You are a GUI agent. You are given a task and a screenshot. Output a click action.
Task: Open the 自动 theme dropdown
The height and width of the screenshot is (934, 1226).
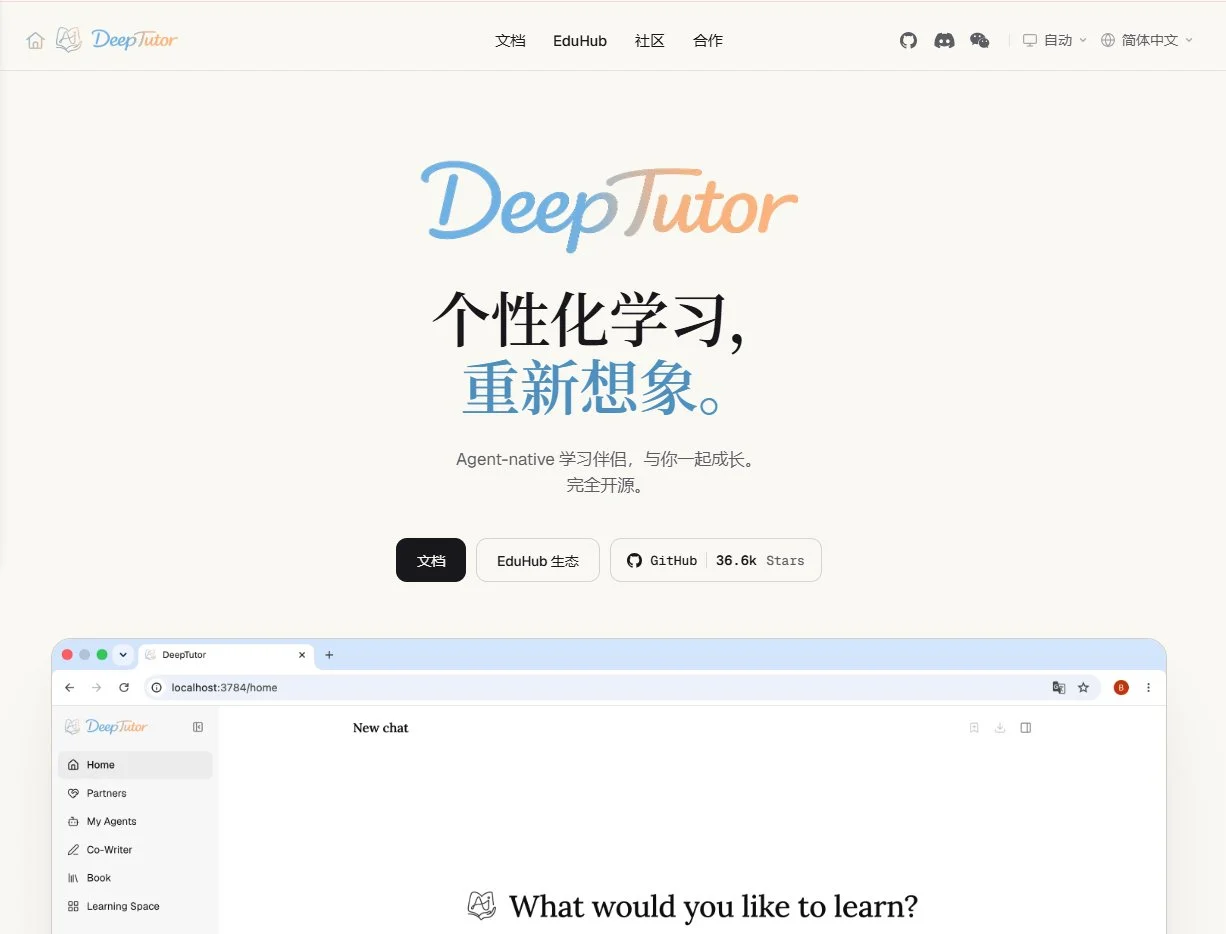coord(1054,40)
